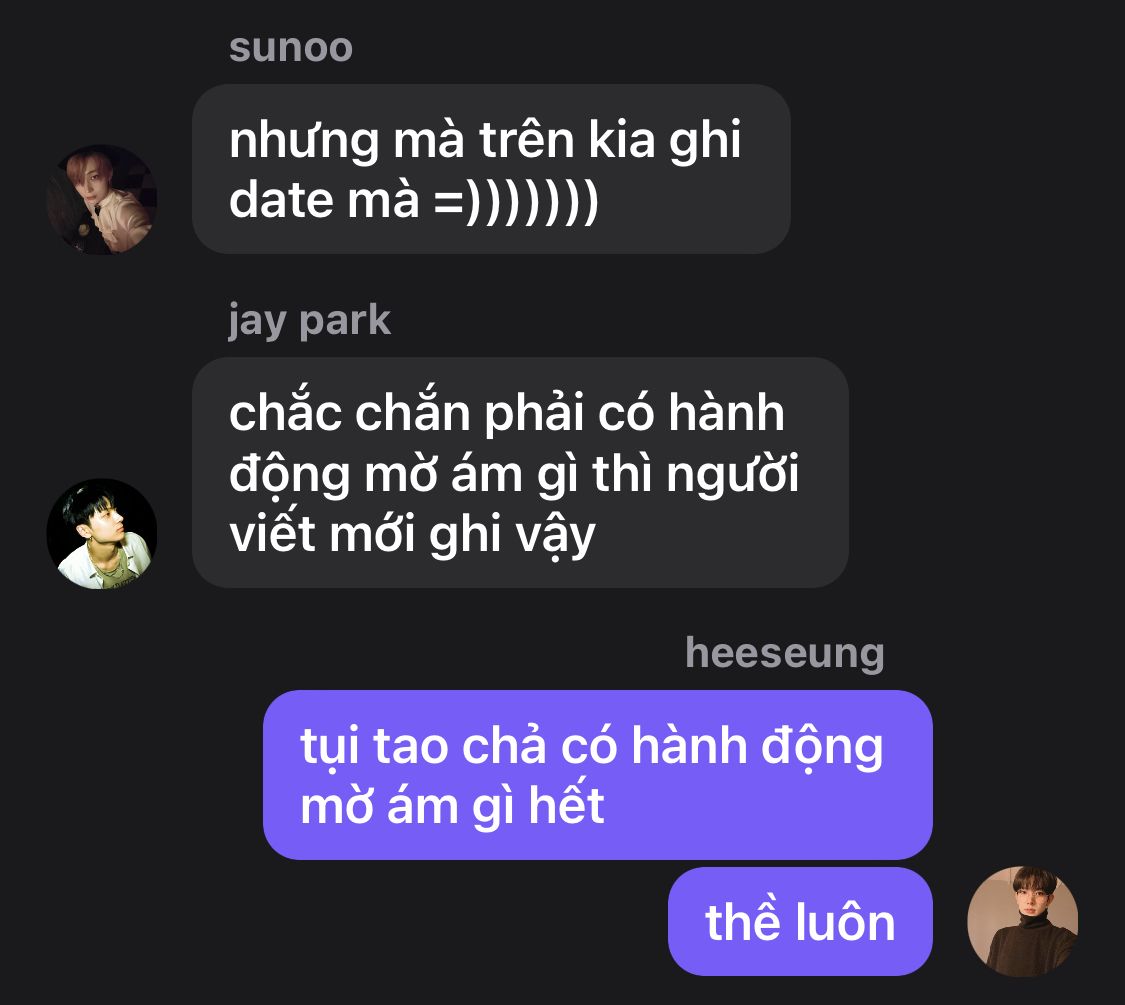Click "mờ ám gì hết" in the purple bubble
The height and width of the screenshot is (1005, 1125).
click(452, 806)
